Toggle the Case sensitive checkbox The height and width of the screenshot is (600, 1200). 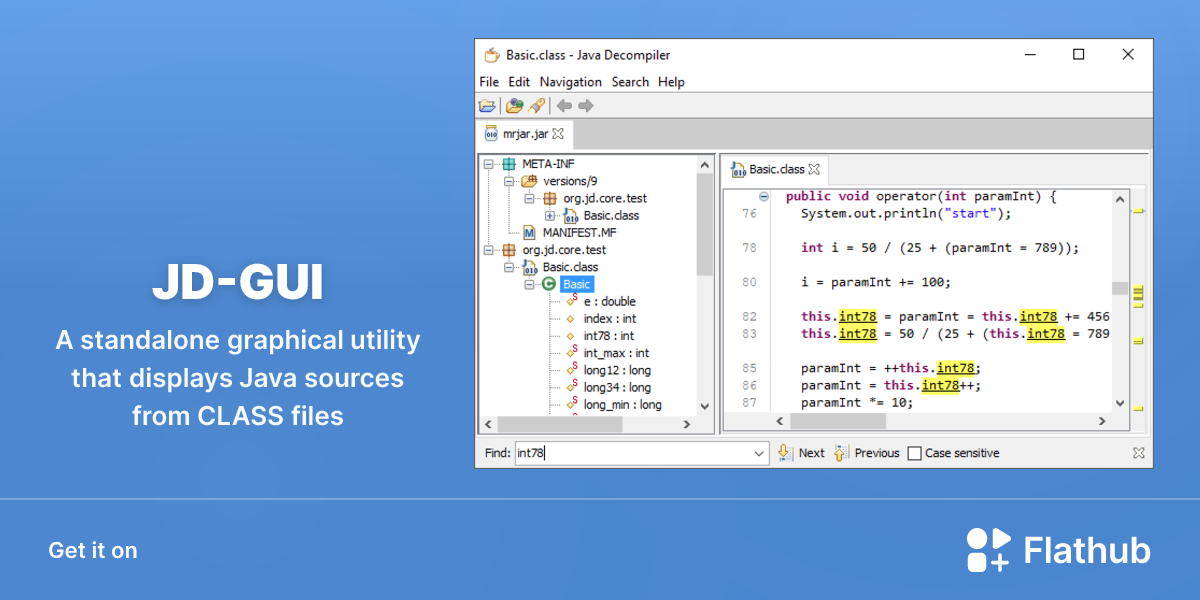pos(914,453)
